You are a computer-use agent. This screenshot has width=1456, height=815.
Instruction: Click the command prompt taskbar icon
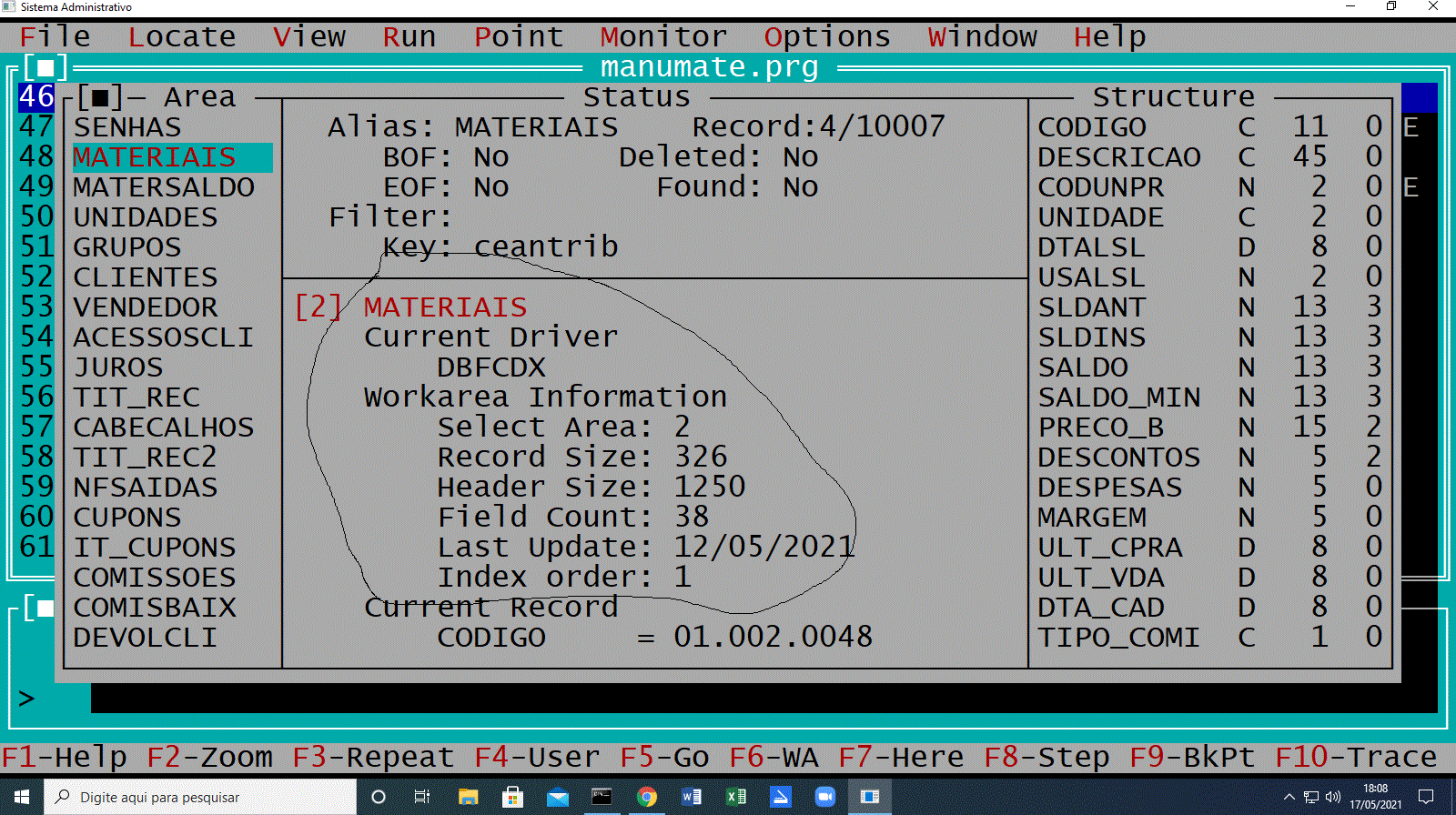click(602, 797)
